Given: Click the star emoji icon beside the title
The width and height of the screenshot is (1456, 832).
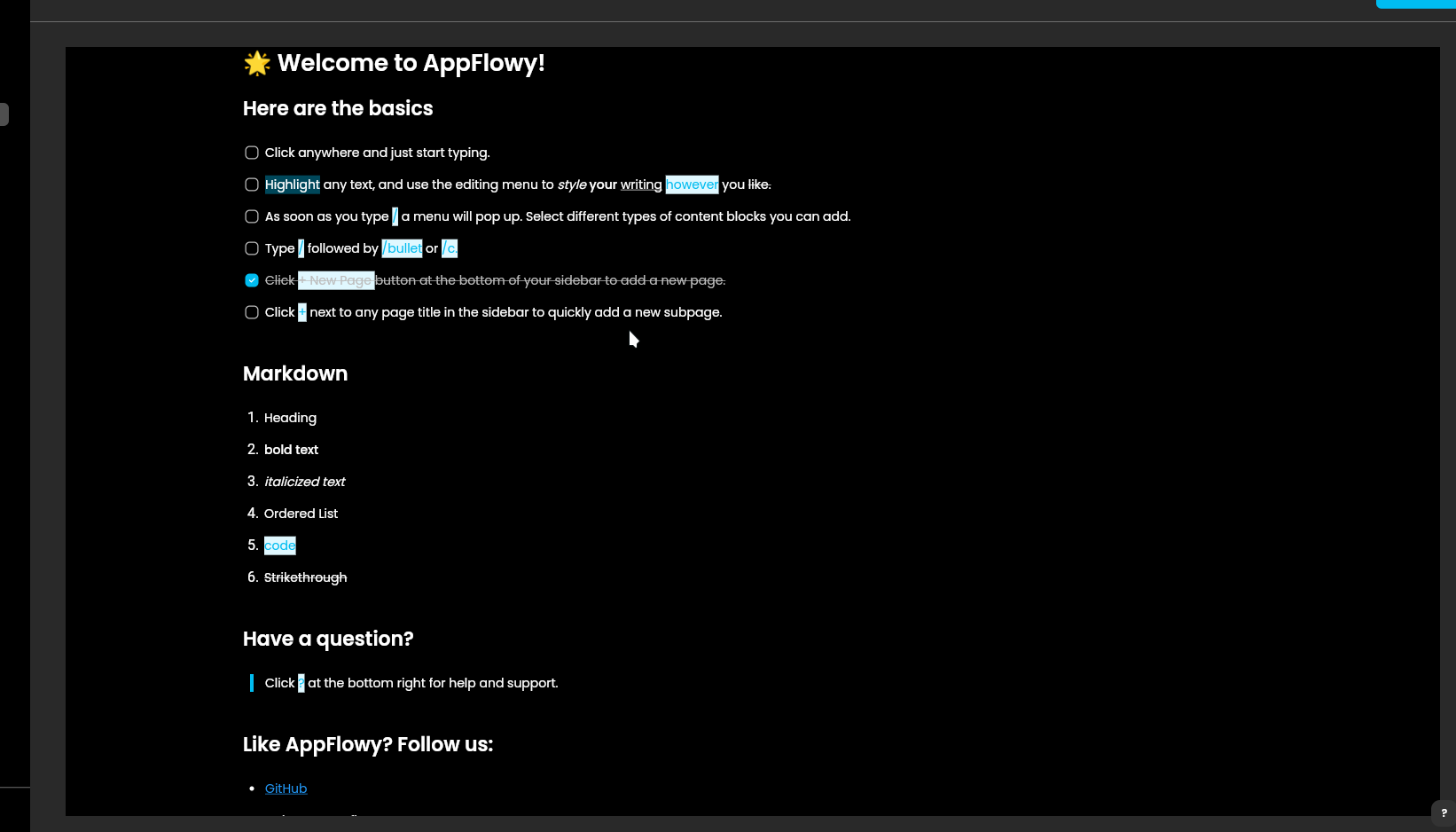Looking at the screenshot, I should (x=256, y=63).
